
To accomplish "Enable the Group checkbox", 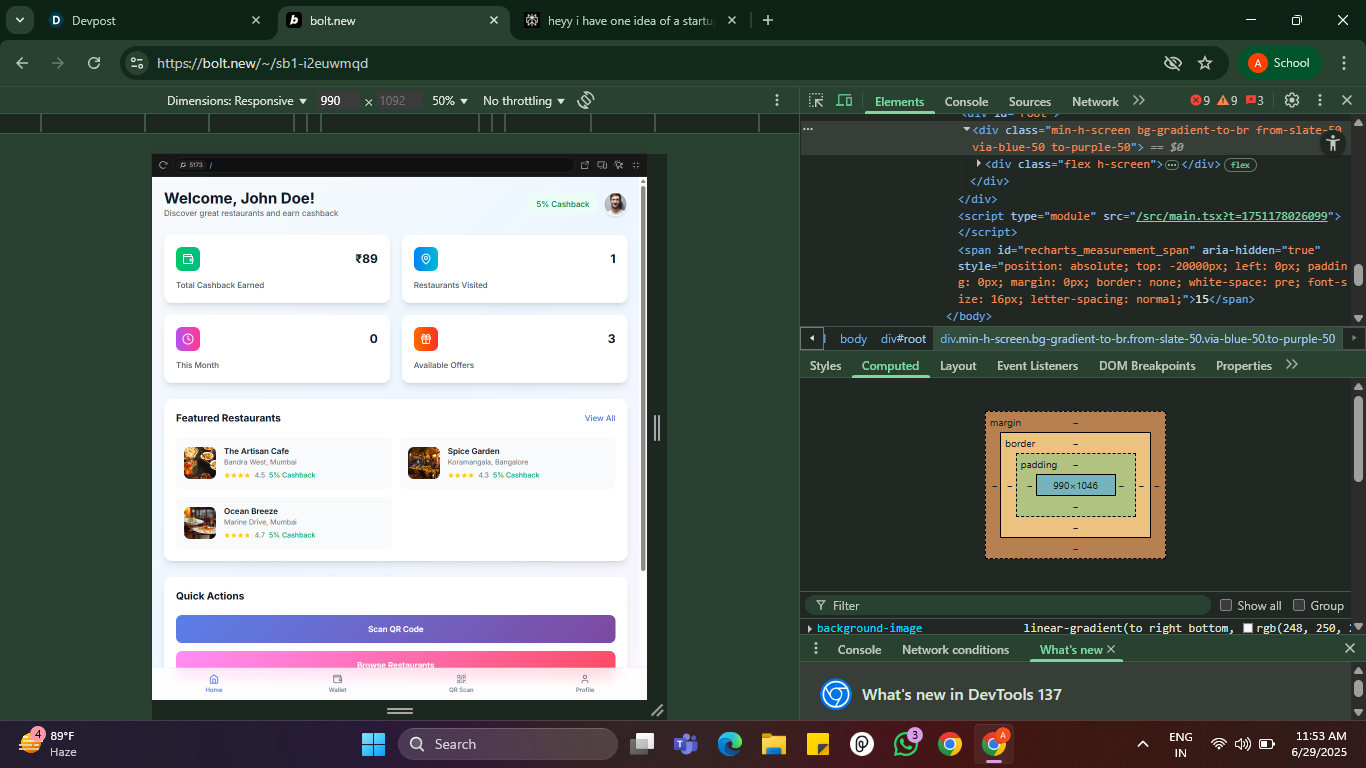I will pos(1299,605).
